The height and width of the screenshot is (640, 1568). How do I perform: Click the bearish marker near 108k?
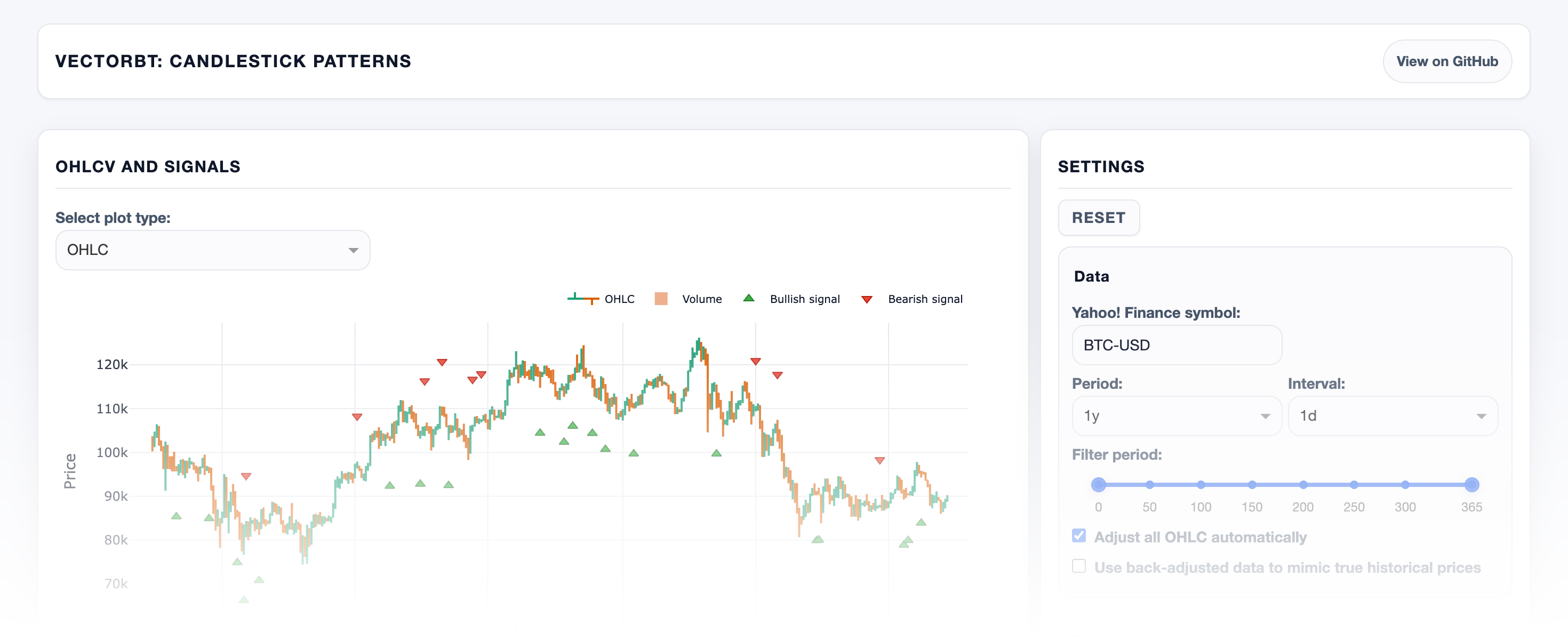click(357, 417)
